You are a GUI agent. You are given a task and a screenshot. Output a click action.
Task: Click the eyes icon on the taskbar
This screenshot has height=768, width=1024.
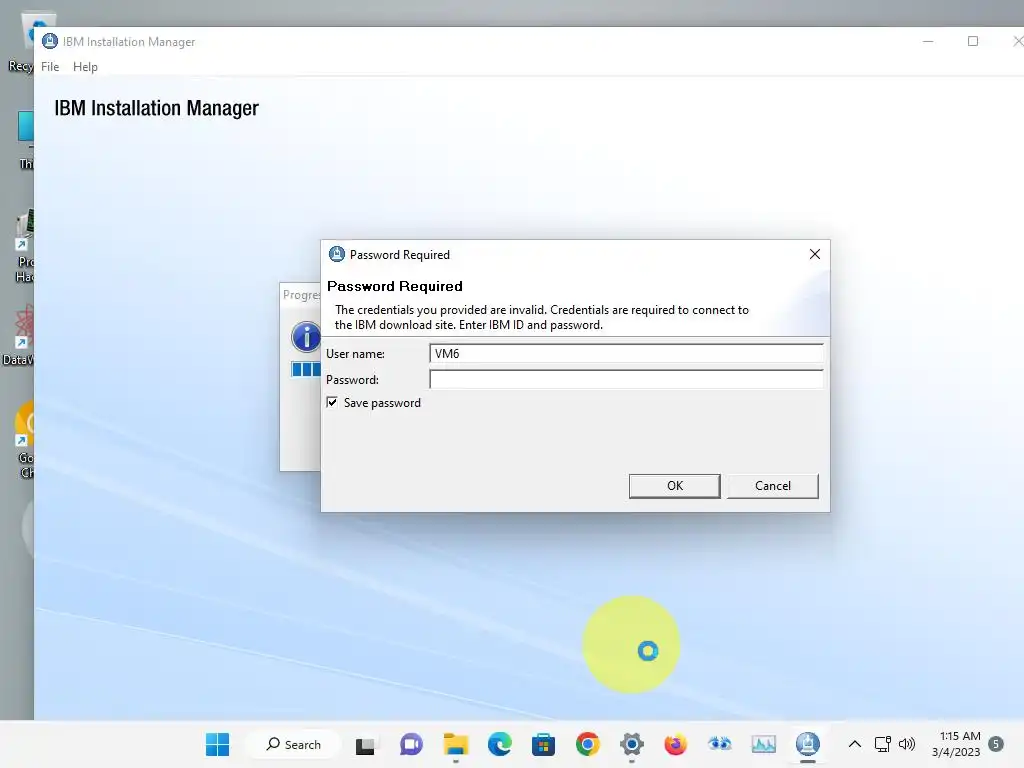(720, 744)
